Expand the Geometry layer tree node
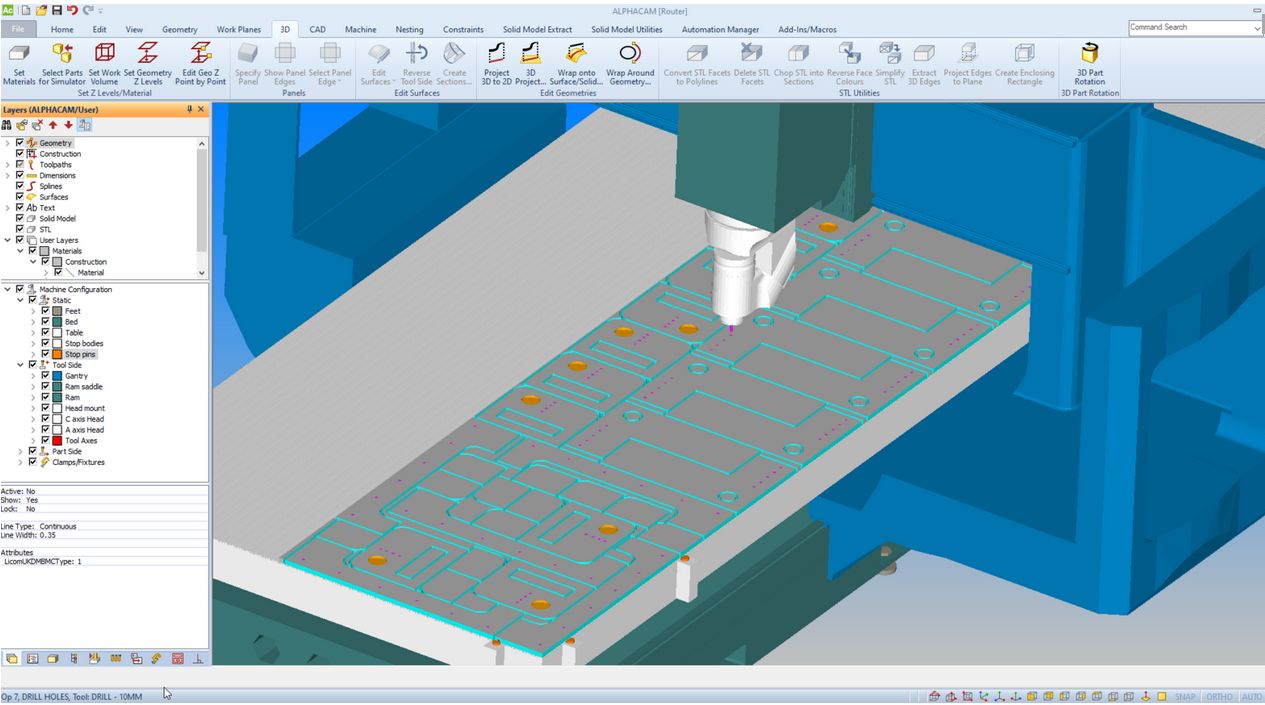 coord(7,143)
